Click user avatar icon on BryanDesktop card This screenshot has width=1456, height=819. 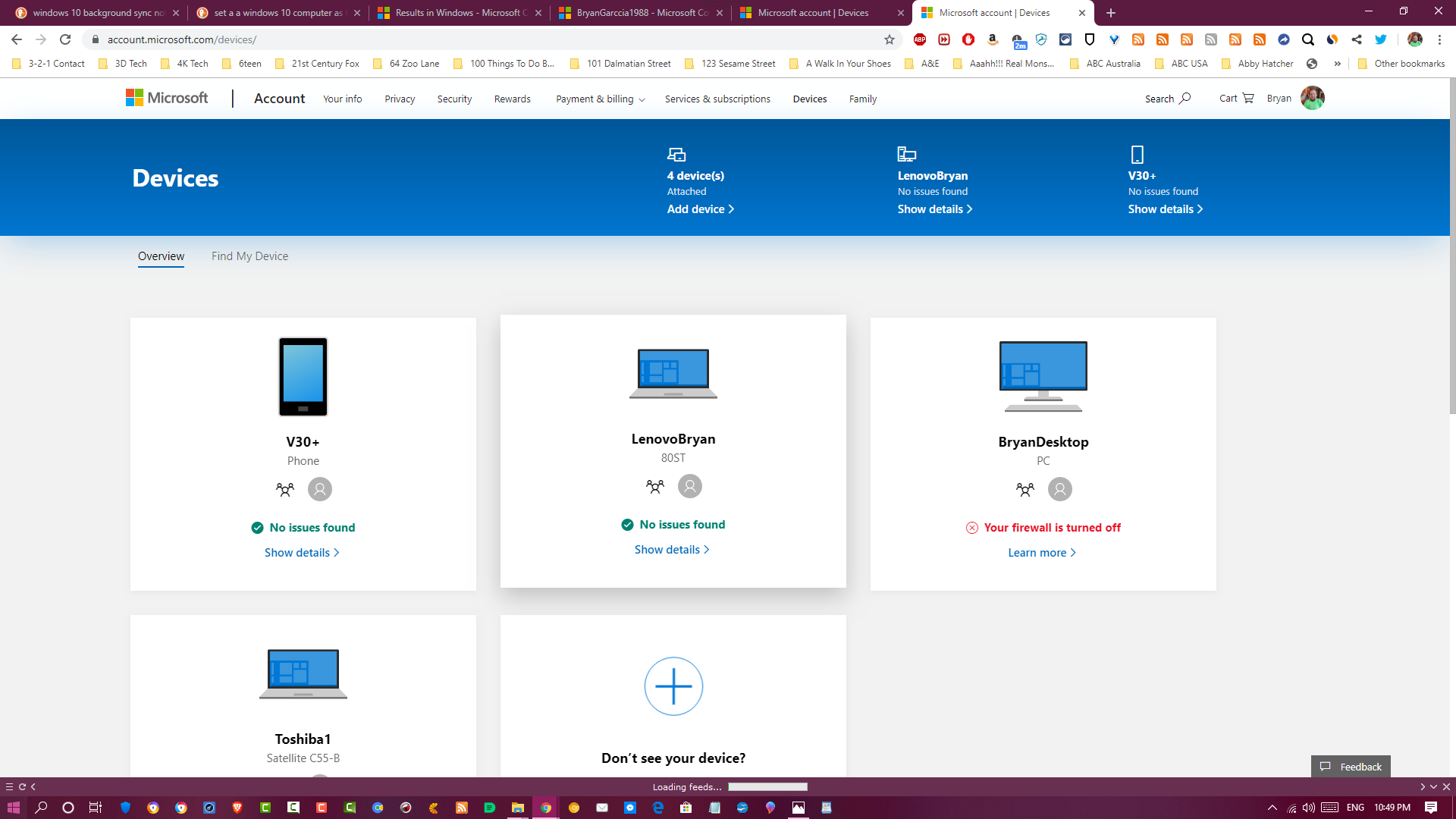(1060, 489)
